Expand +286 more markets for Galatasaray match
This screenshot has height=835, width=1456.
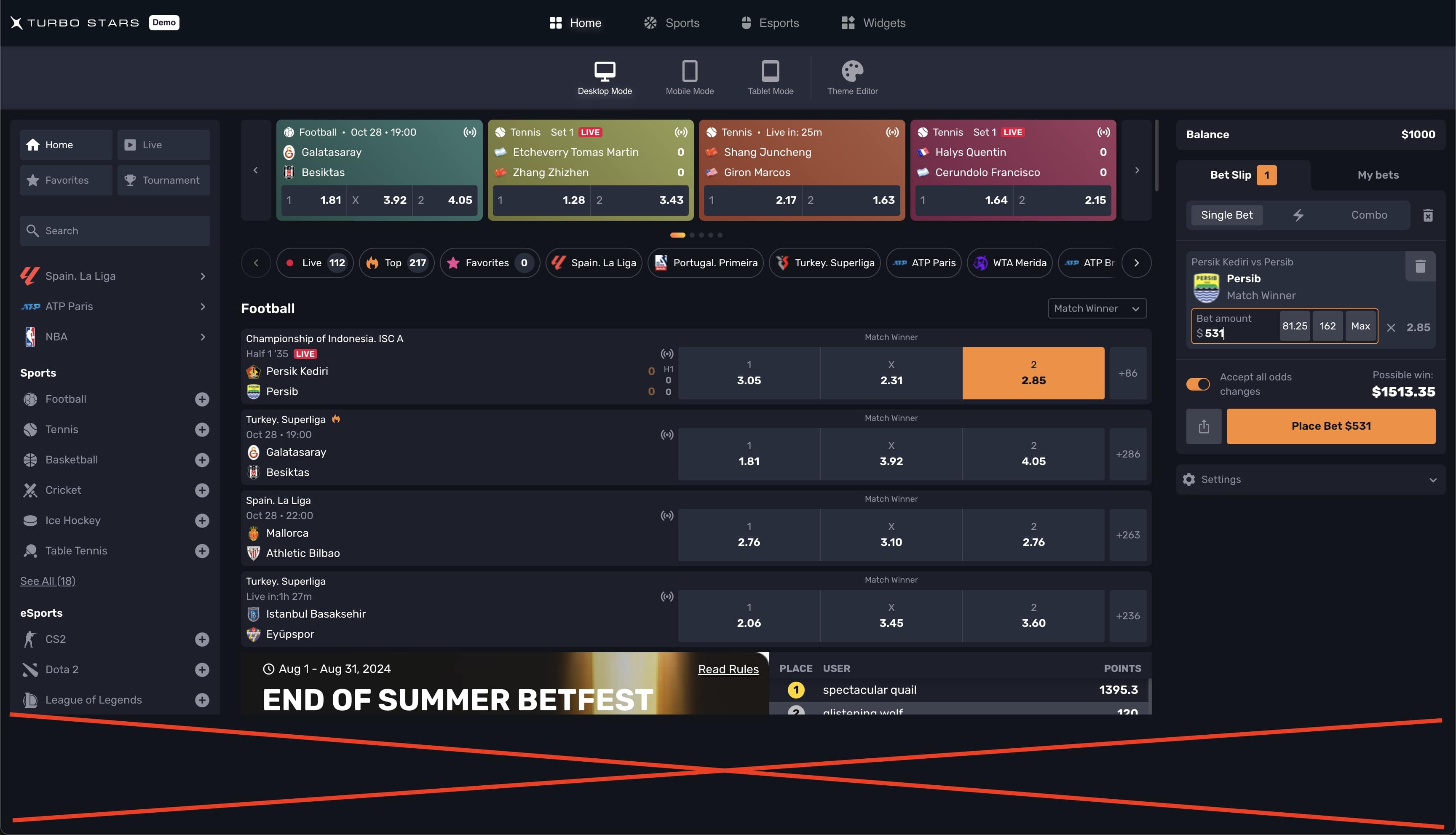coord(1127,454)
